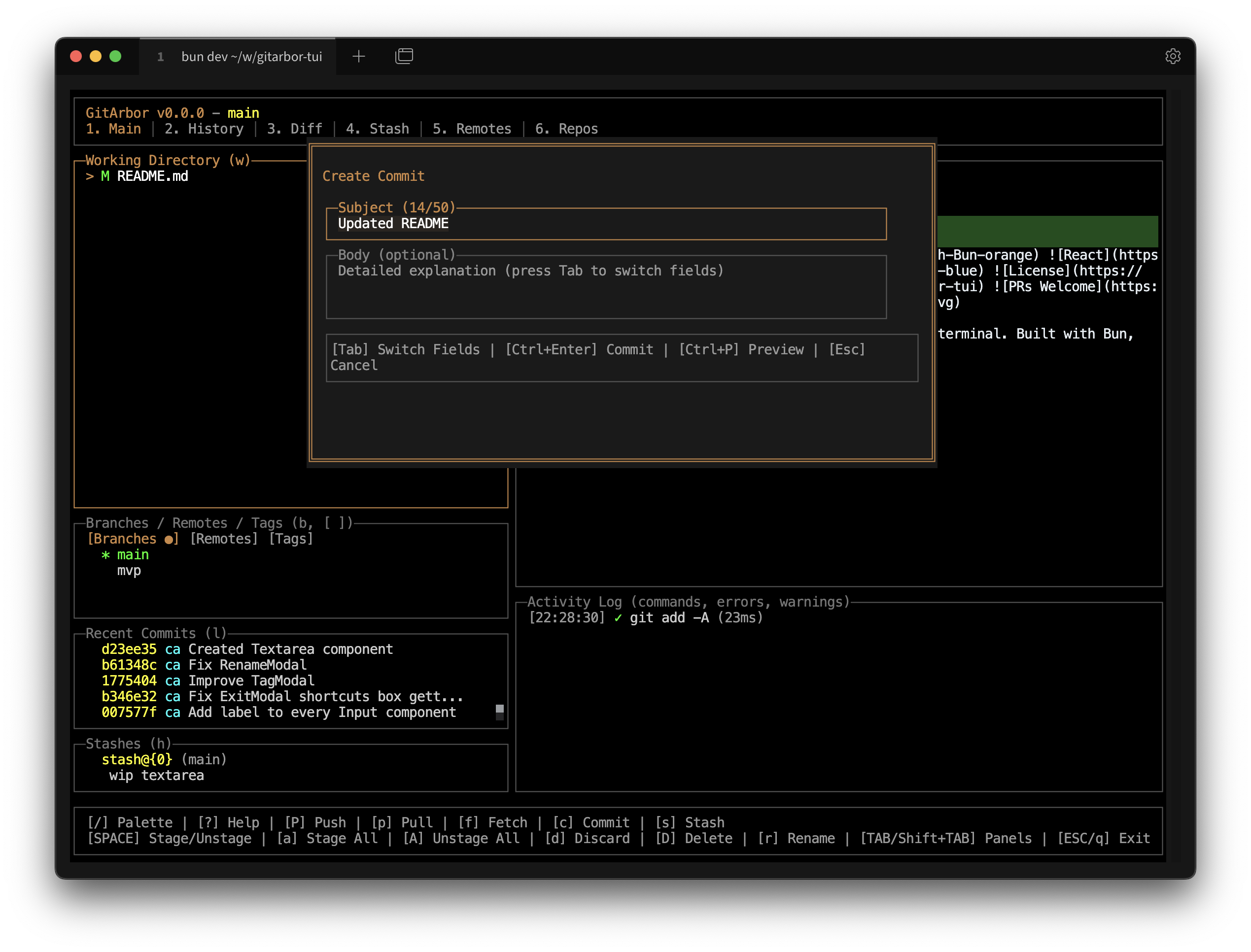Click the [Ctrl+Enter] Commit hint

coord(579,350)
